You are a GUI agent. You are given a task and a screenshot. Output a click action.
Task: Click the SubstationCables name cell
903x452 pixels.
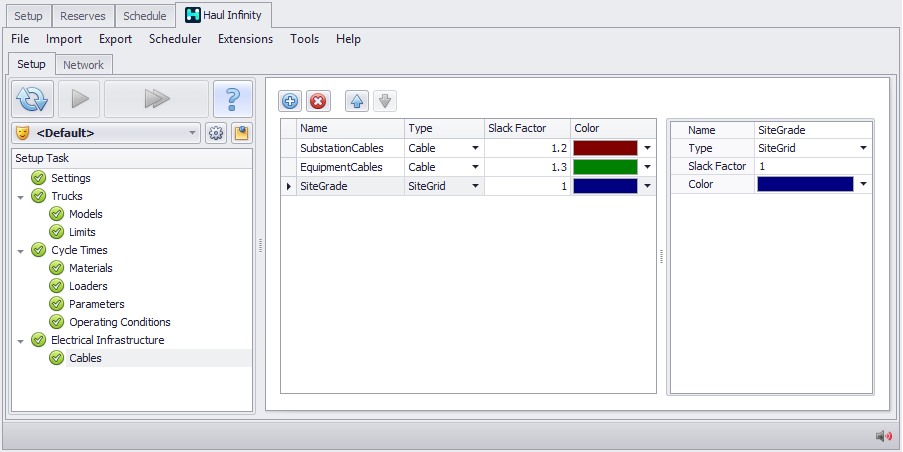pyautogui.click(x=350, y=148)
